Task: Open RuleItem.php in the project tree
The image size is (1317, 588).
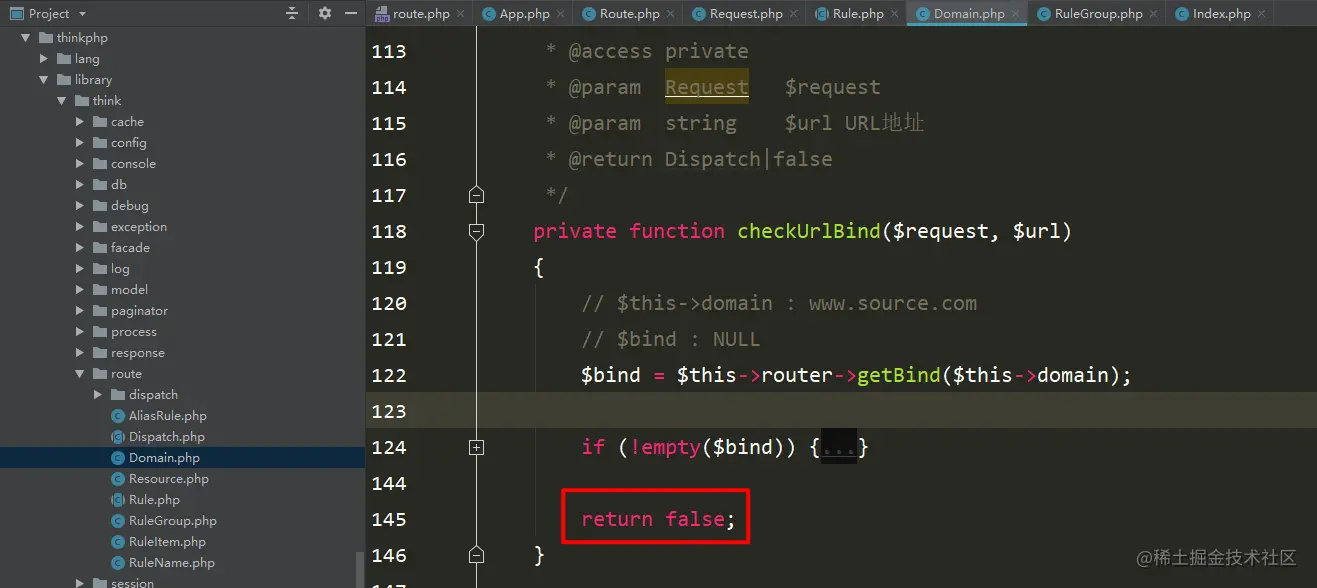Action: 167,542
